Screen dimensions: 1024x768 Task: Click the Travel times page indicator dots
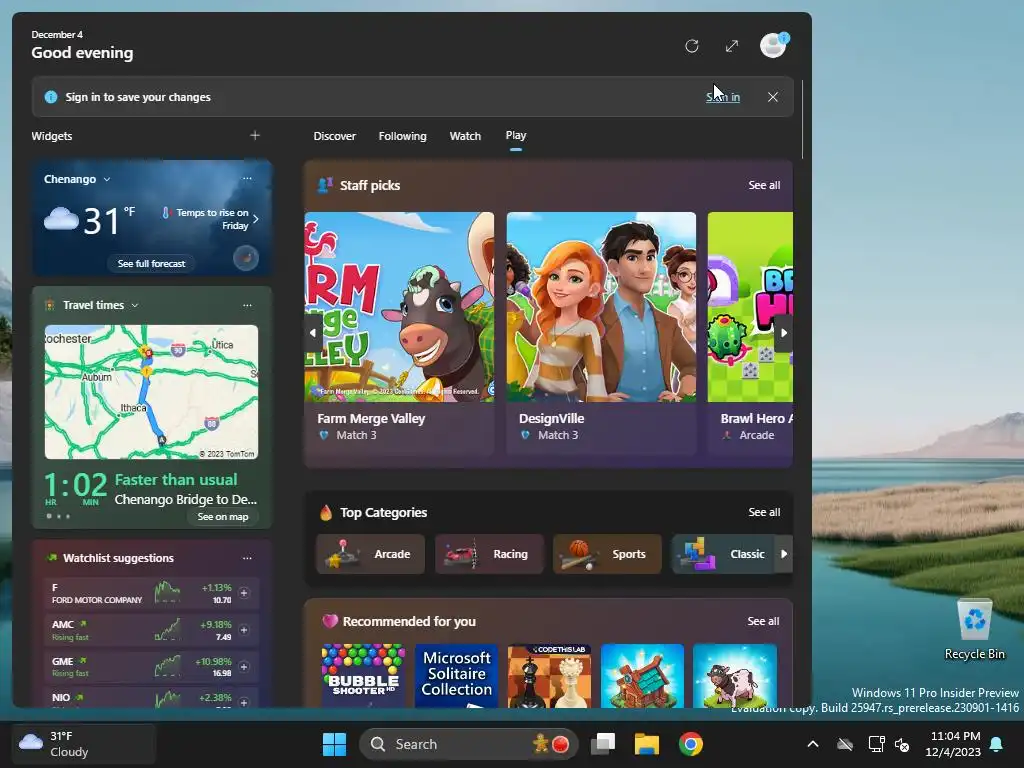(x=58, y=516)
